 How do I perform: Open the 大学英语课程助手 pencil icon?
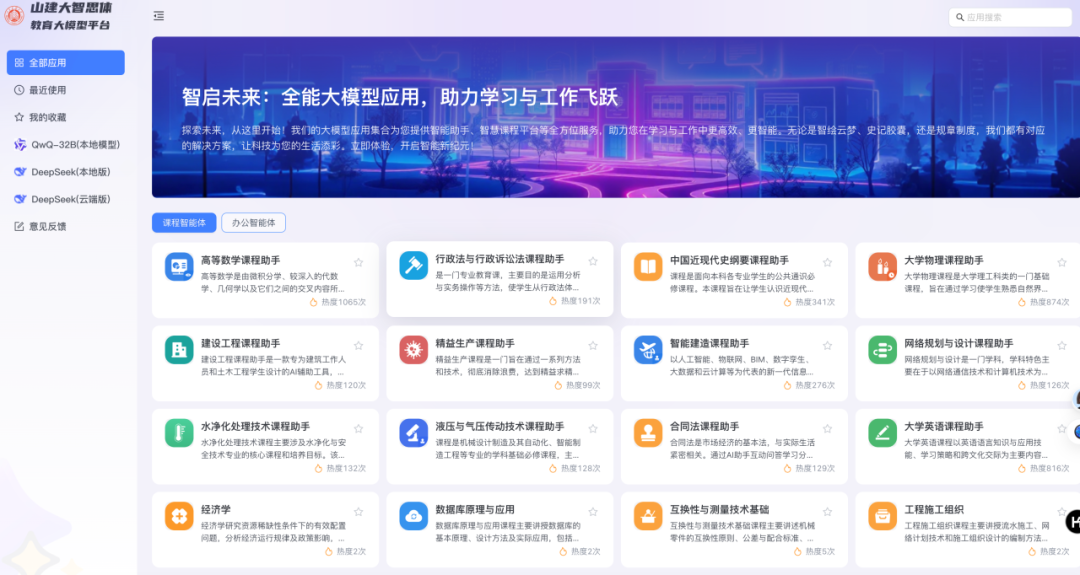click(882, 433)
